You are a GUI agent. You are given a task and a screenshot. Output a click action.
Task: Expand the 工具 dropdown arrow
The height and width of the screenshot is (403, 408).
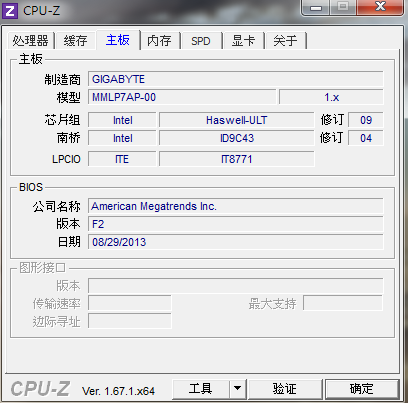point(237,389)
